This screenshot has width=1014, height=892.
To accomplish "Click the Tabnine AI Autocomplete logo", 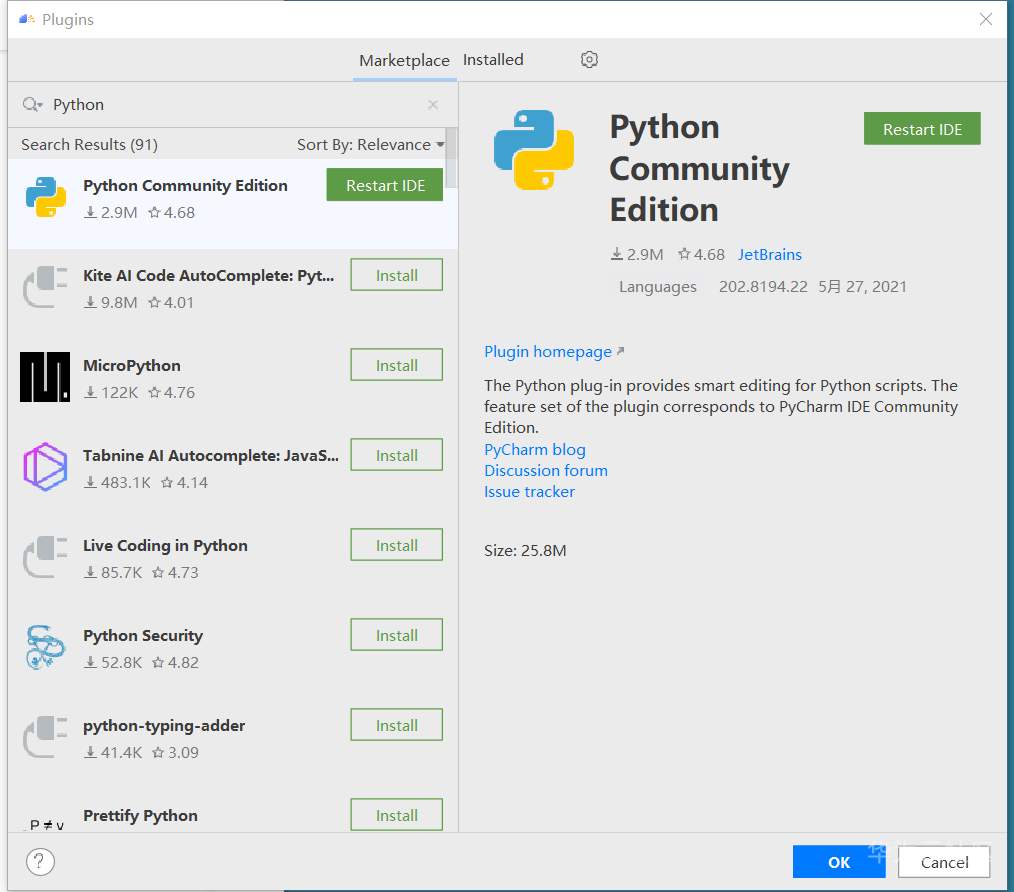I will coord(45,467).
